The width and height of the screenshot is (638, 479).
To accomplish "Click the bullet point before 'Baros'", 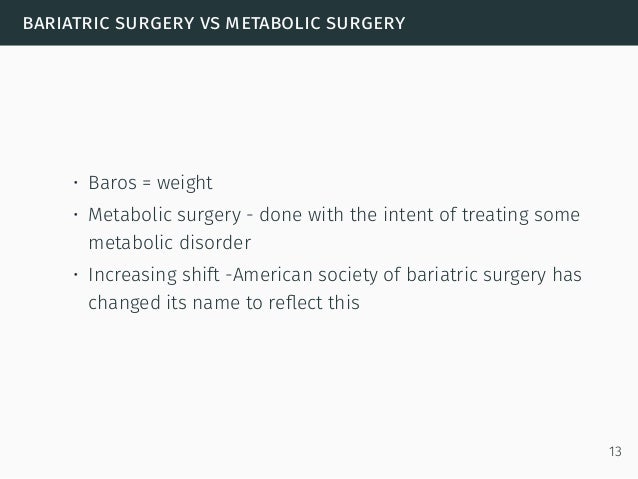I will 76,182.
